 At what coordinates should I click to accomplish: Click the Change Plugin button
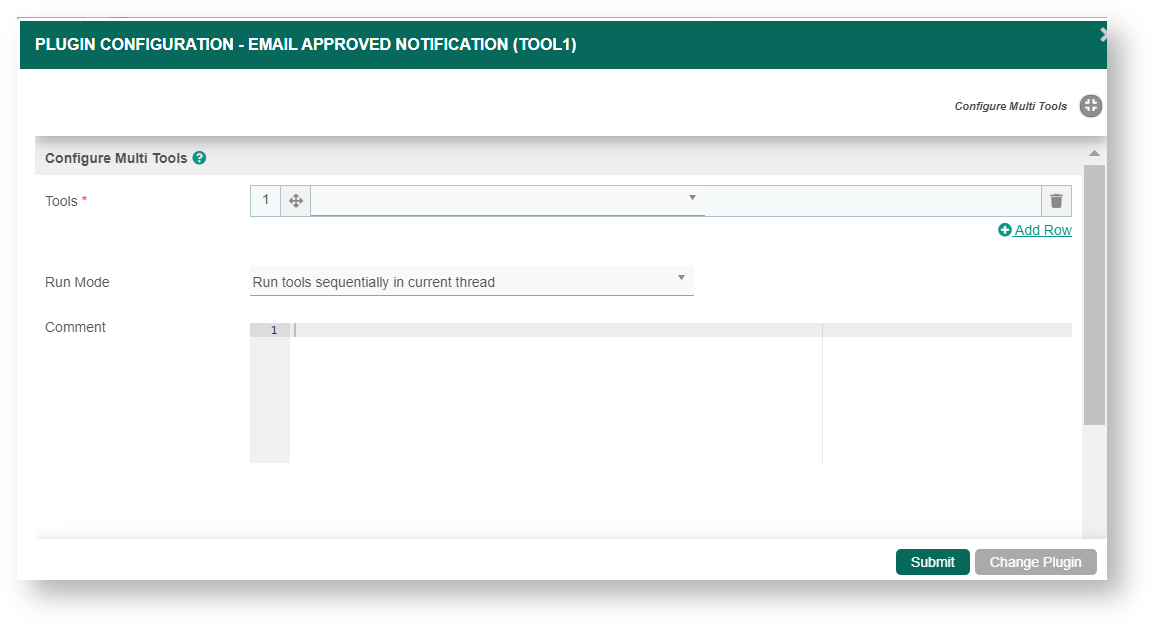(x=1035, y=562)
